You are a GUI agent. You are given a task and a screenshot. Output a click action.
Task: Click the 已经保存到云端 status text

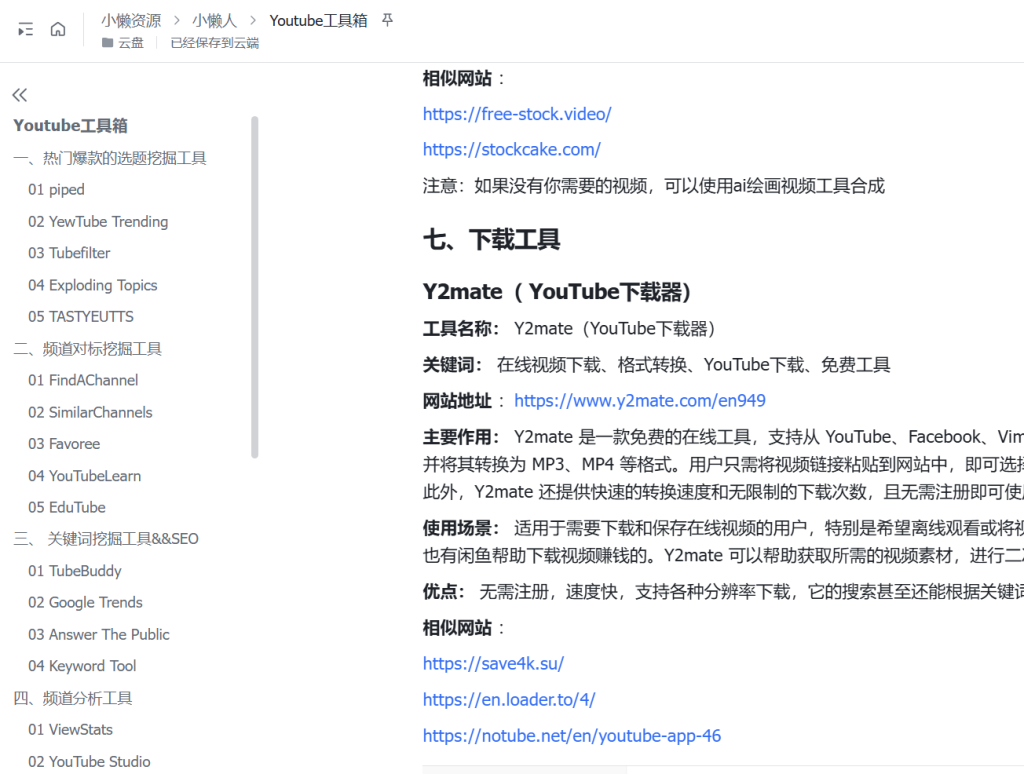pos(215,43)
